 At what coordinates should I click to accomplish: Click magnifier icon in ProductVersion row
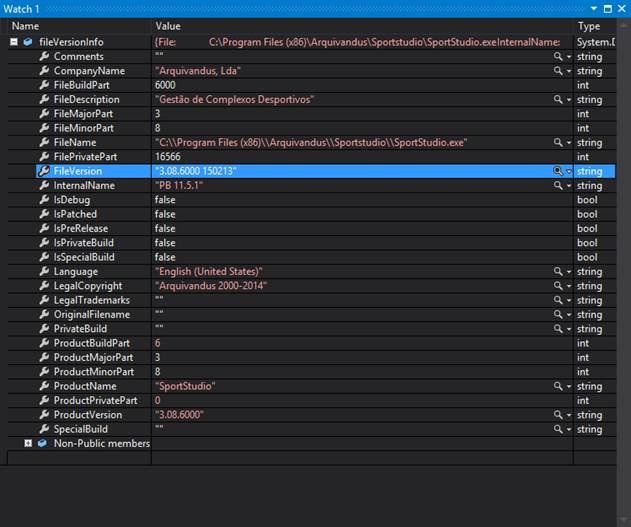(558, 415)
